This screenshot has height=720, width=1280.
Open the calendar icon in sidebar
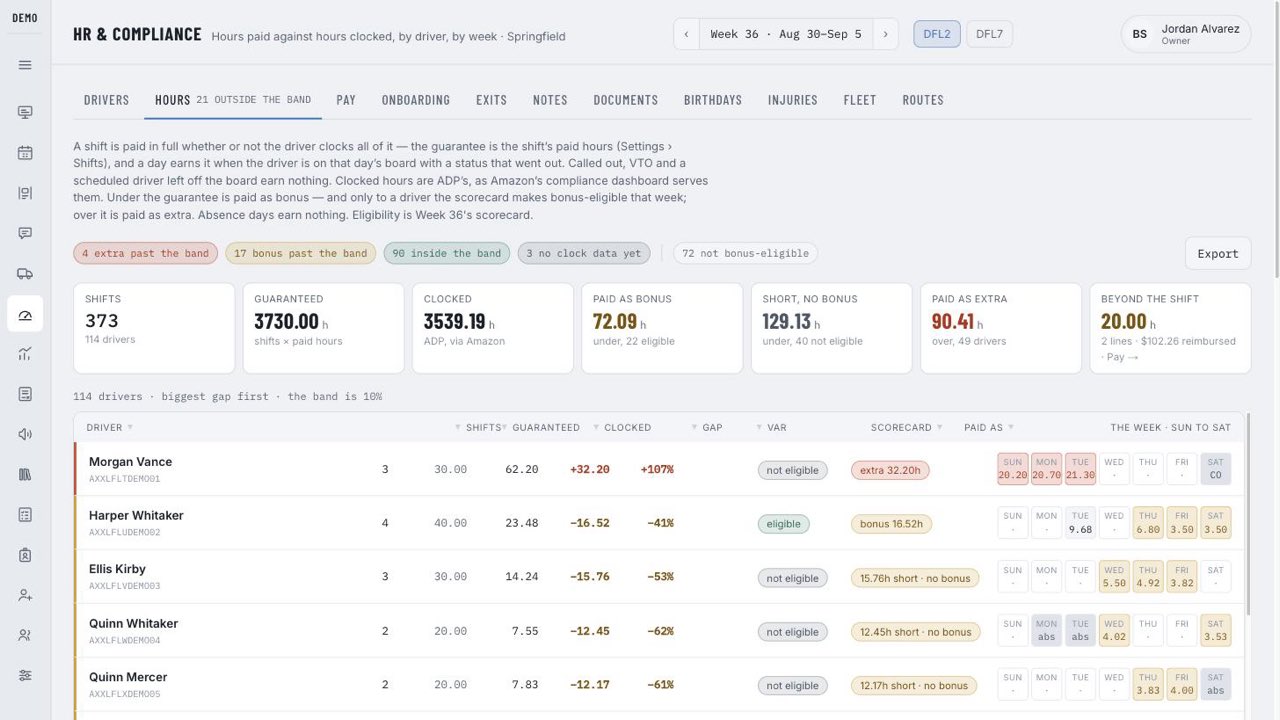[25, 153]
